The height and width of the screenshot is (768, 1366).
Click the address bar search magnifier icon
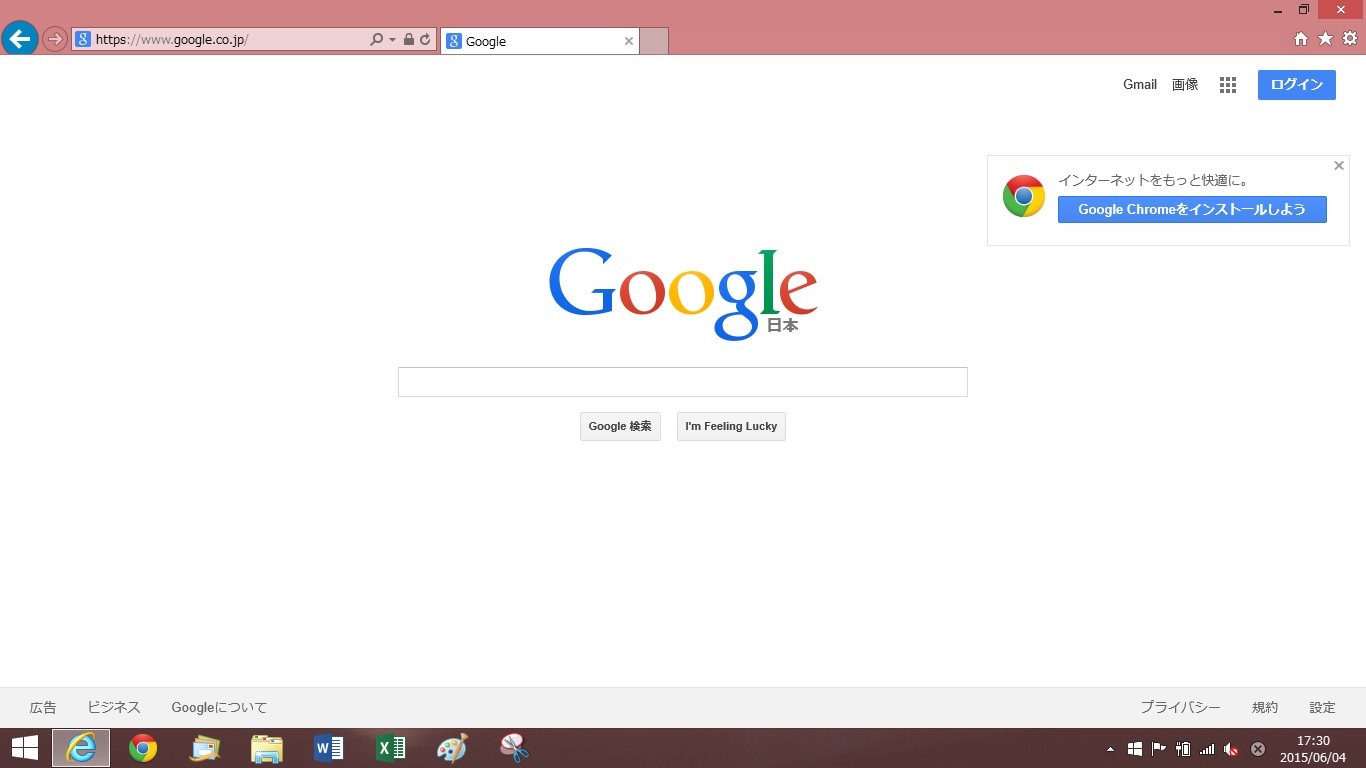[376, 40]
